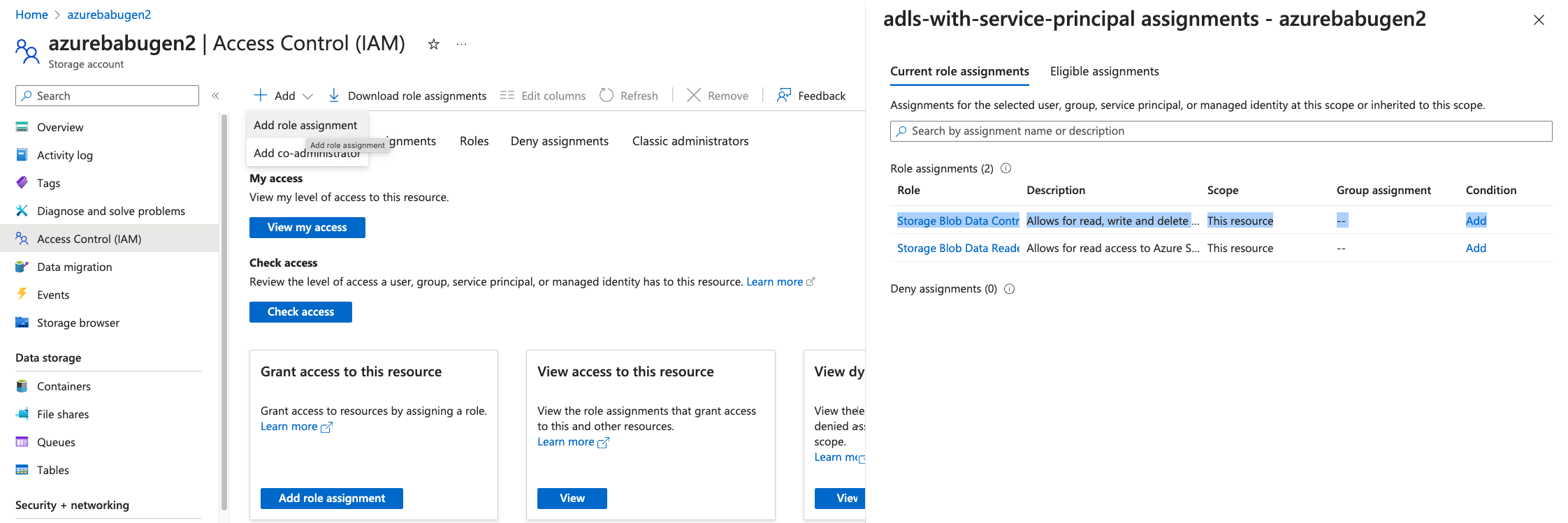Click the Role column header
This screenshot has height=523, width=1568.
pos(908,190)
